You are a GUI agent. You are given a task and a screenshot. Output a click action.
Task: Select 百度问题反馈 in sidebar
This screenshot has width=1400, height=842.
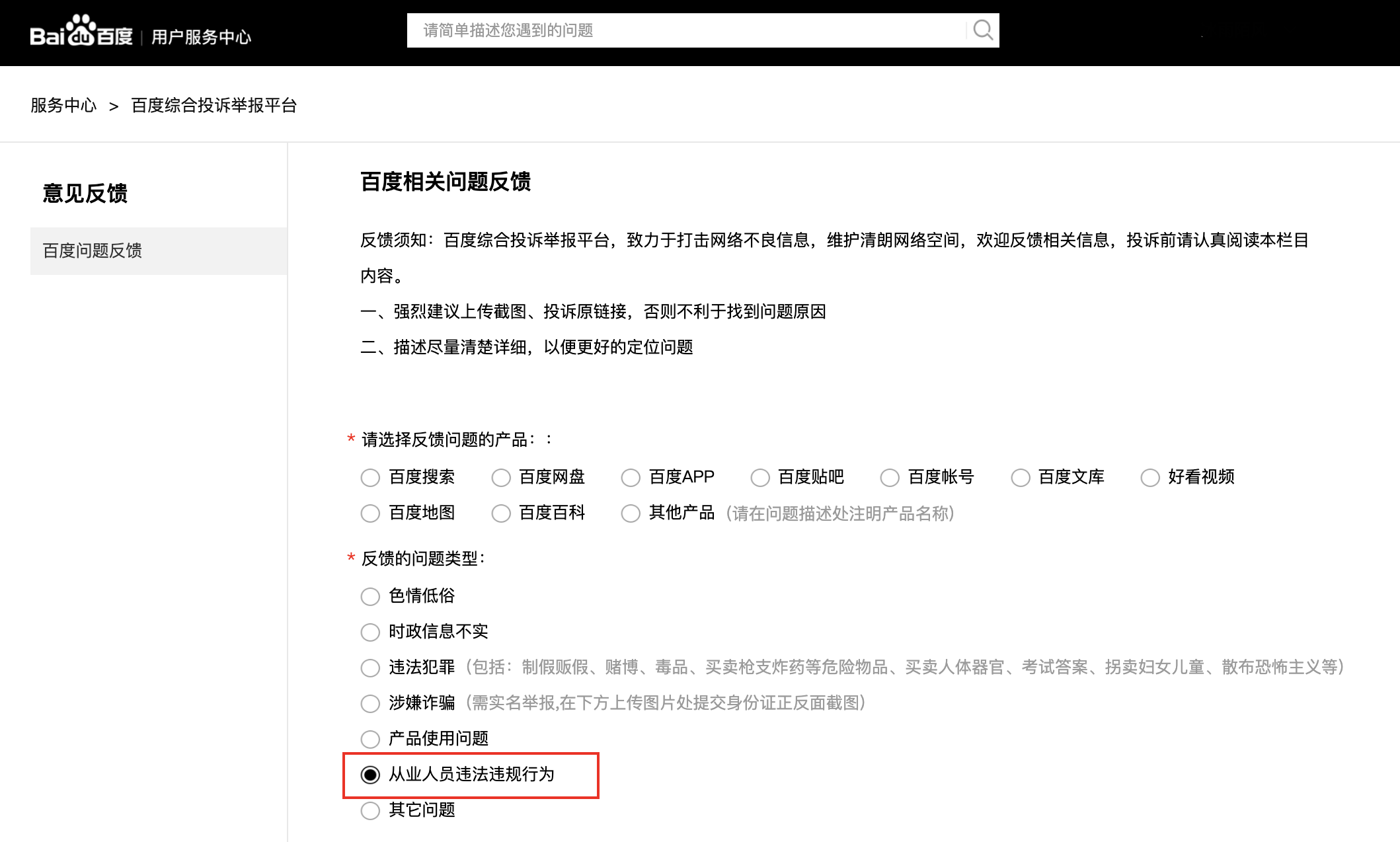[159, 250]
